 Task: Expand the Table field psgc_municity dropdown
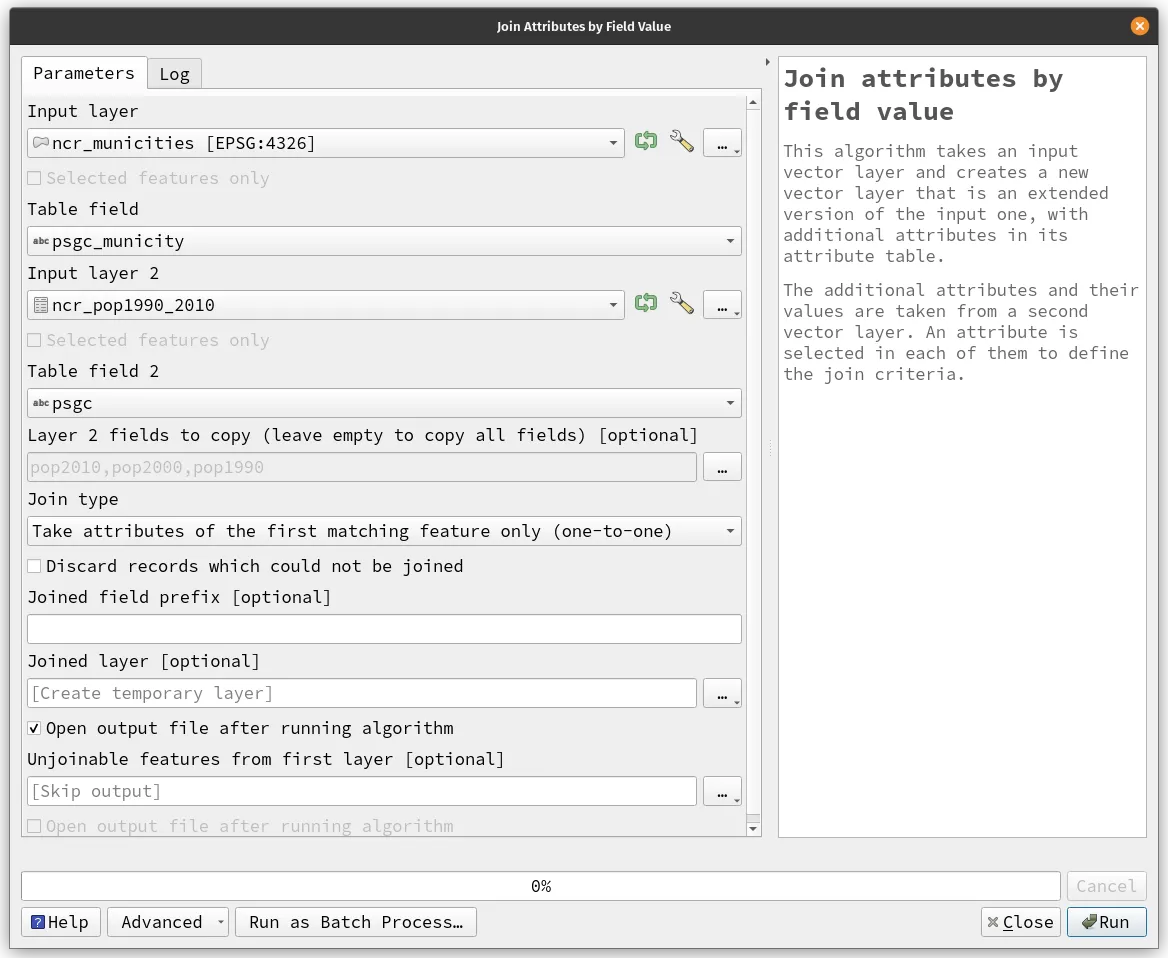384,241
